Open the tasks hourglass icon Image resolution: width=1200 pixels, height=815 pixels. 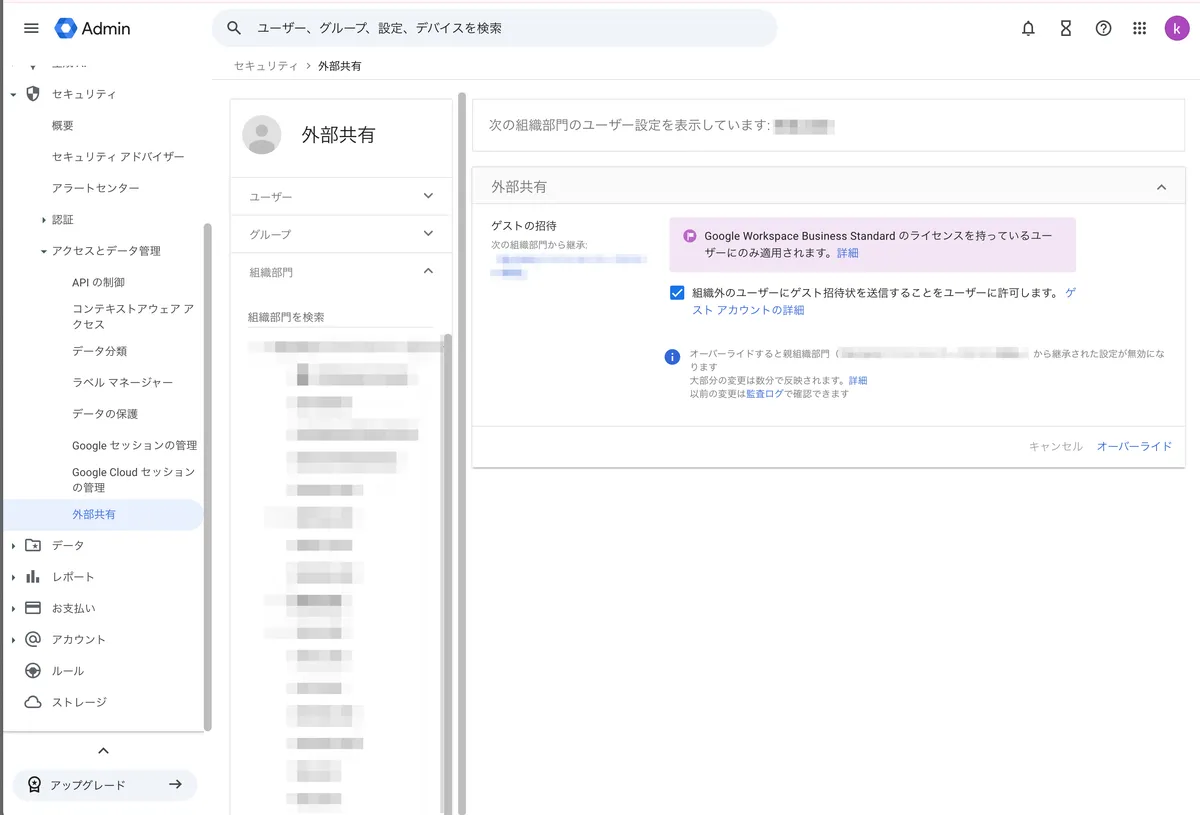point(1066,28)
